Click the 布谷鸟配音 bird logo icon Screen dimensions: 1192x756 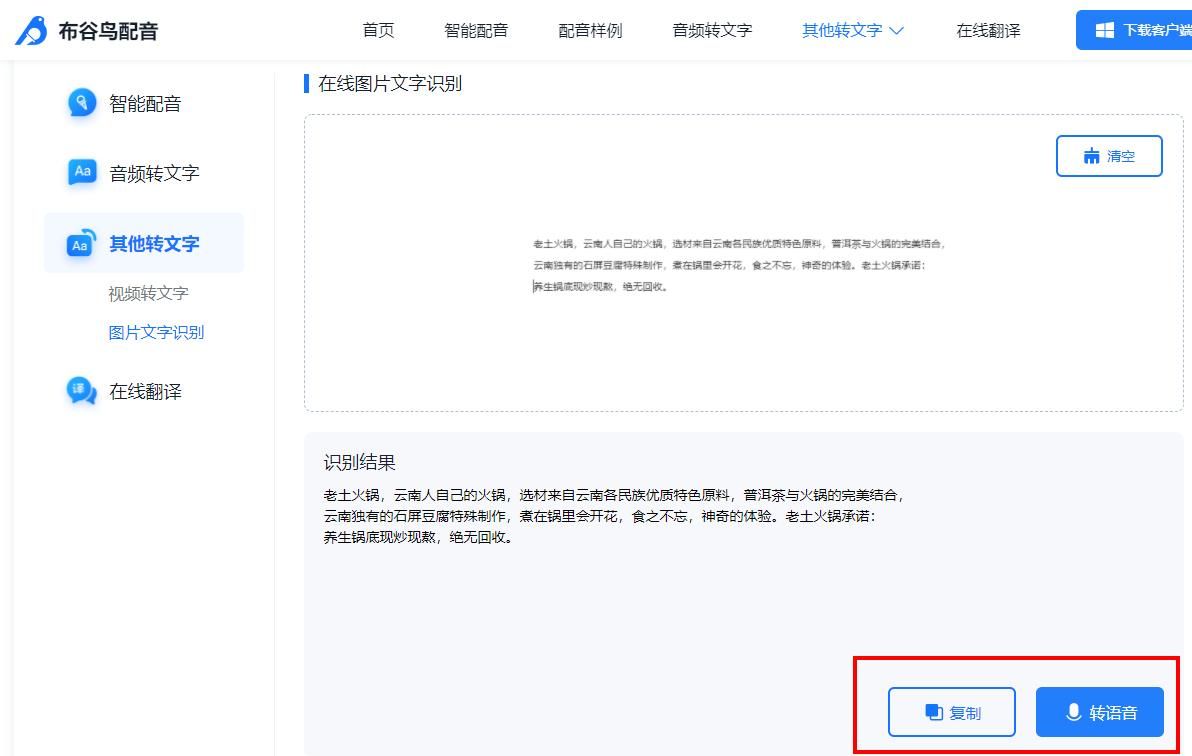tap(32, 30)
